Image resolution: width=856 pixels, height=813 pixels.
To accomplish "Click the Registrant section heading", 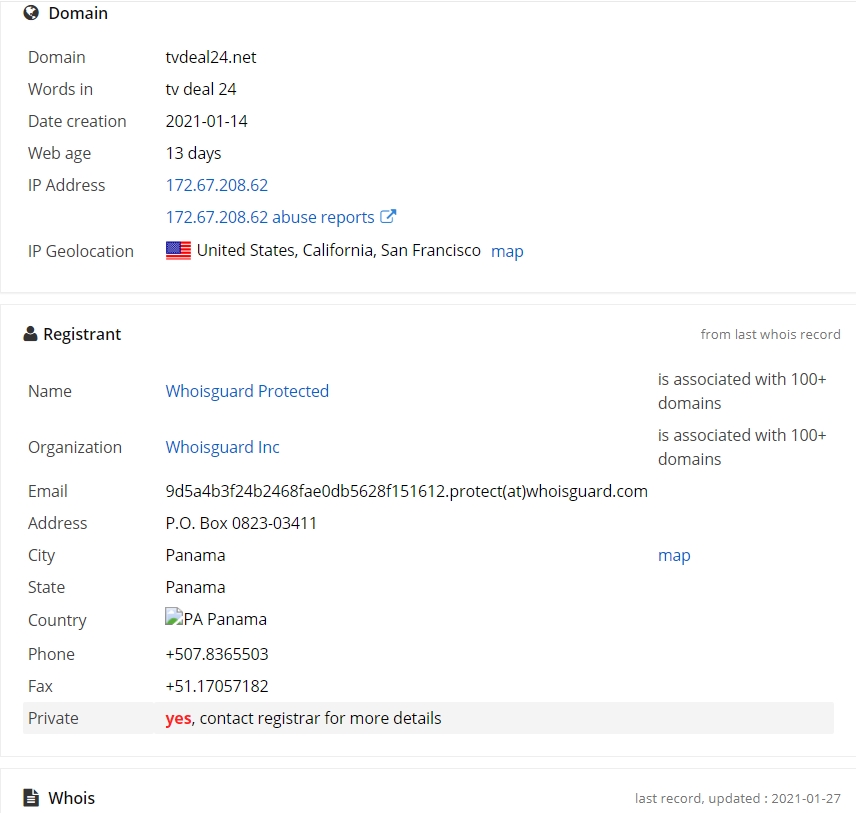I will 82,334.
